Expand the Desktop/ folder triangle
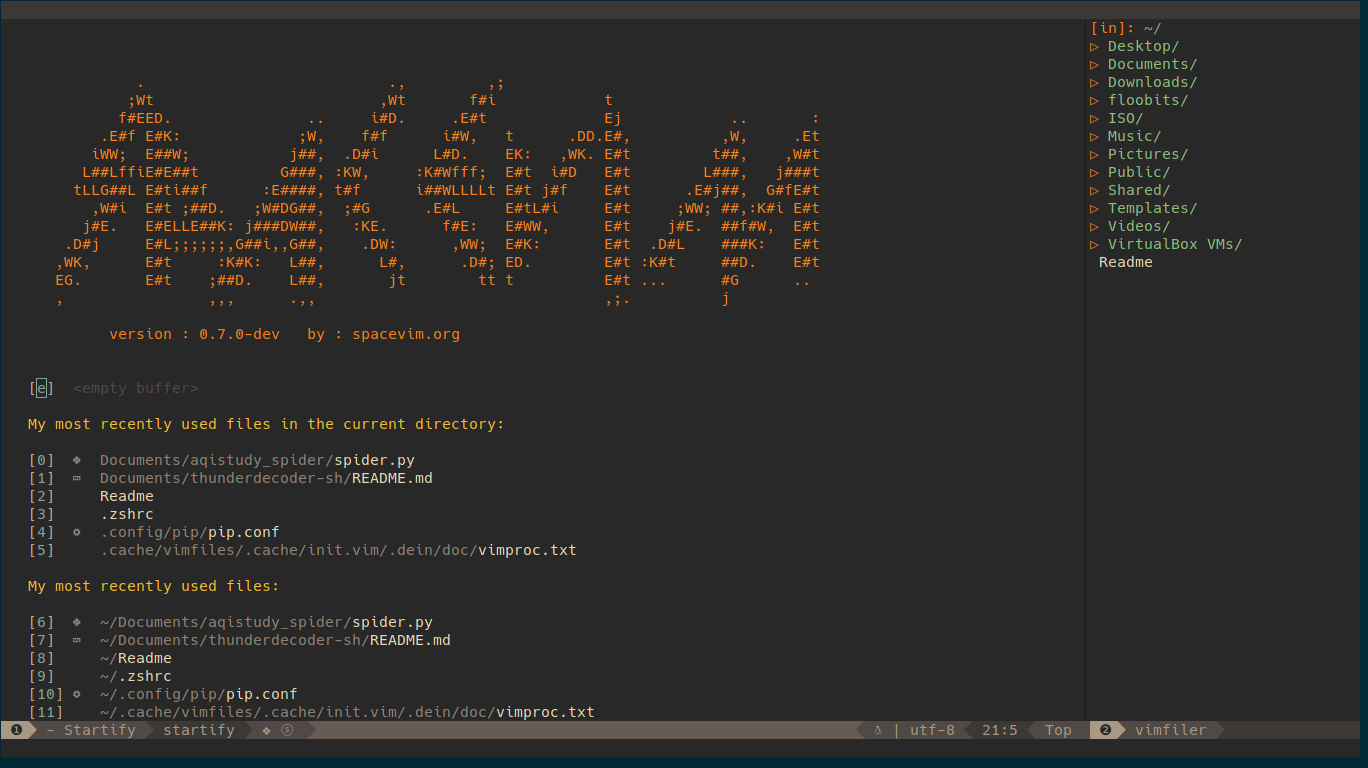The width and height of the screenshot is (1368, 768). point(1095,46)
